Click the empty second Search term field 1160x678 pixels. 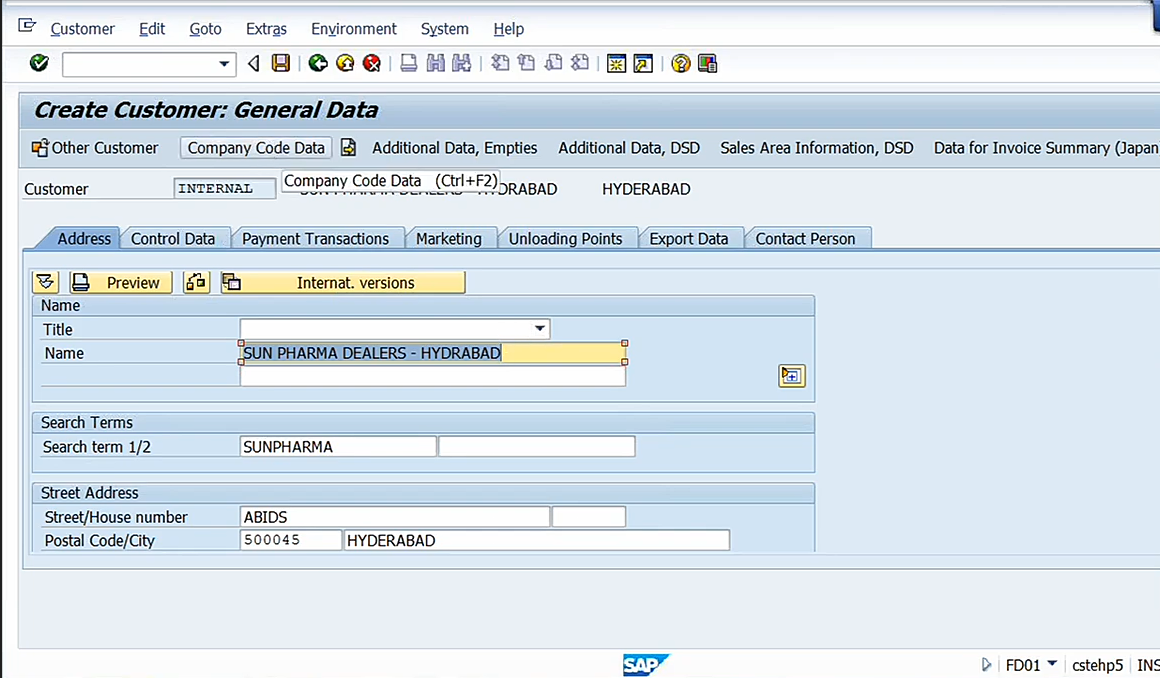point(536,446)
